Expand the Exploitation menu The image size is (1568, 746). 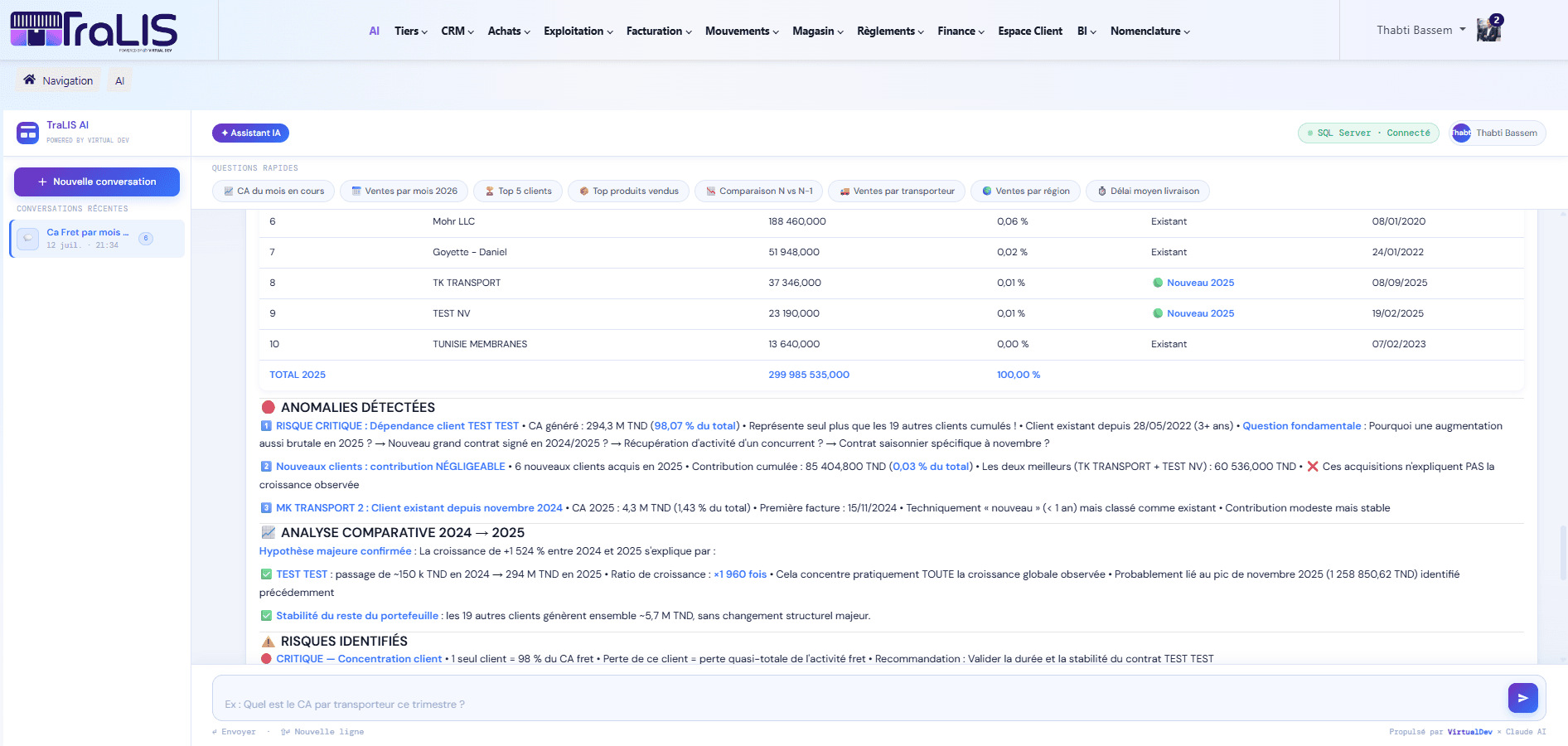coord(578,31)
